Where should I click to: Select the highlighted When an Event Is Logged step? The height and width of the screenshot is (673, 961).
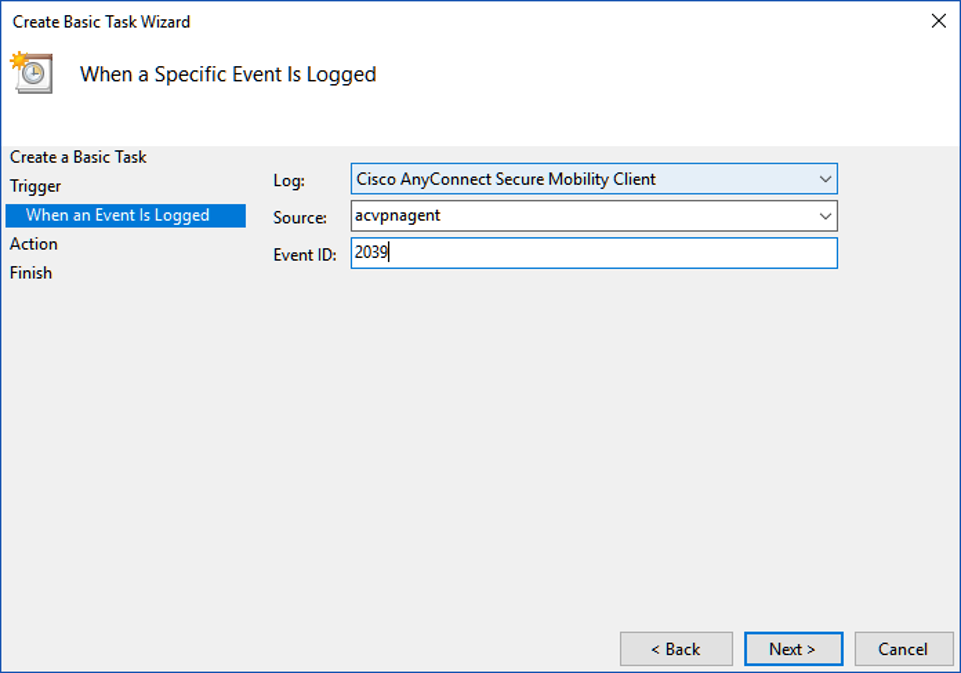[118, 215]
